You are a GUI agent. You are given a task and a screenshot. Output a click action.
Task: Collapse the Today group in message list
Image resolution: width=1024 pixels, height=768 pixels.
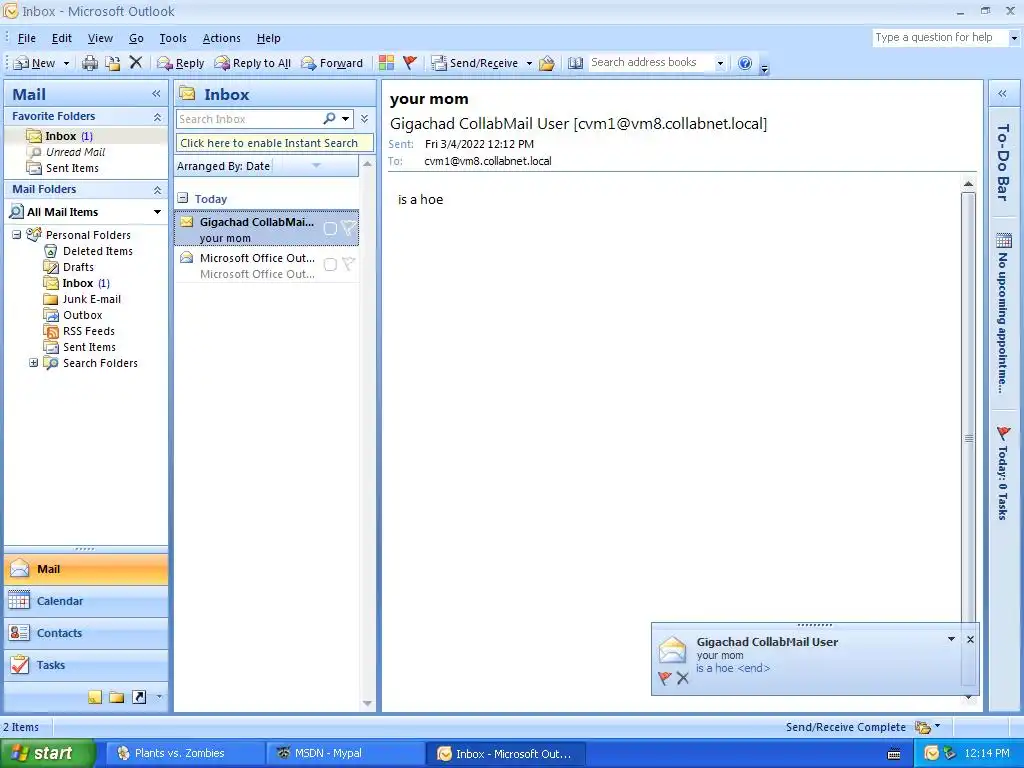(x=184, y=198)
